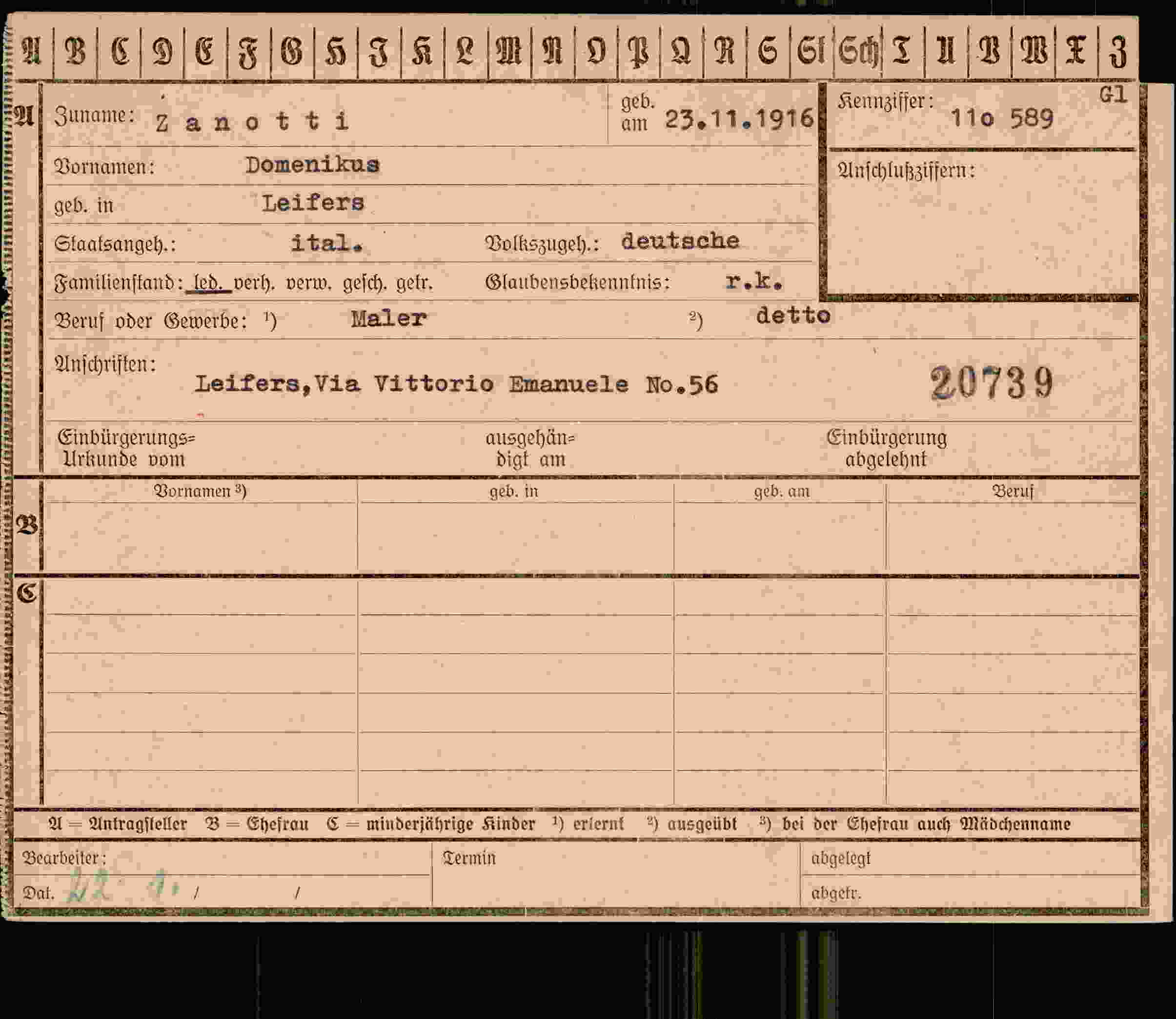Click column header 'geb. in' in section B
The image size is (1176, 1019).
[514, 491]
